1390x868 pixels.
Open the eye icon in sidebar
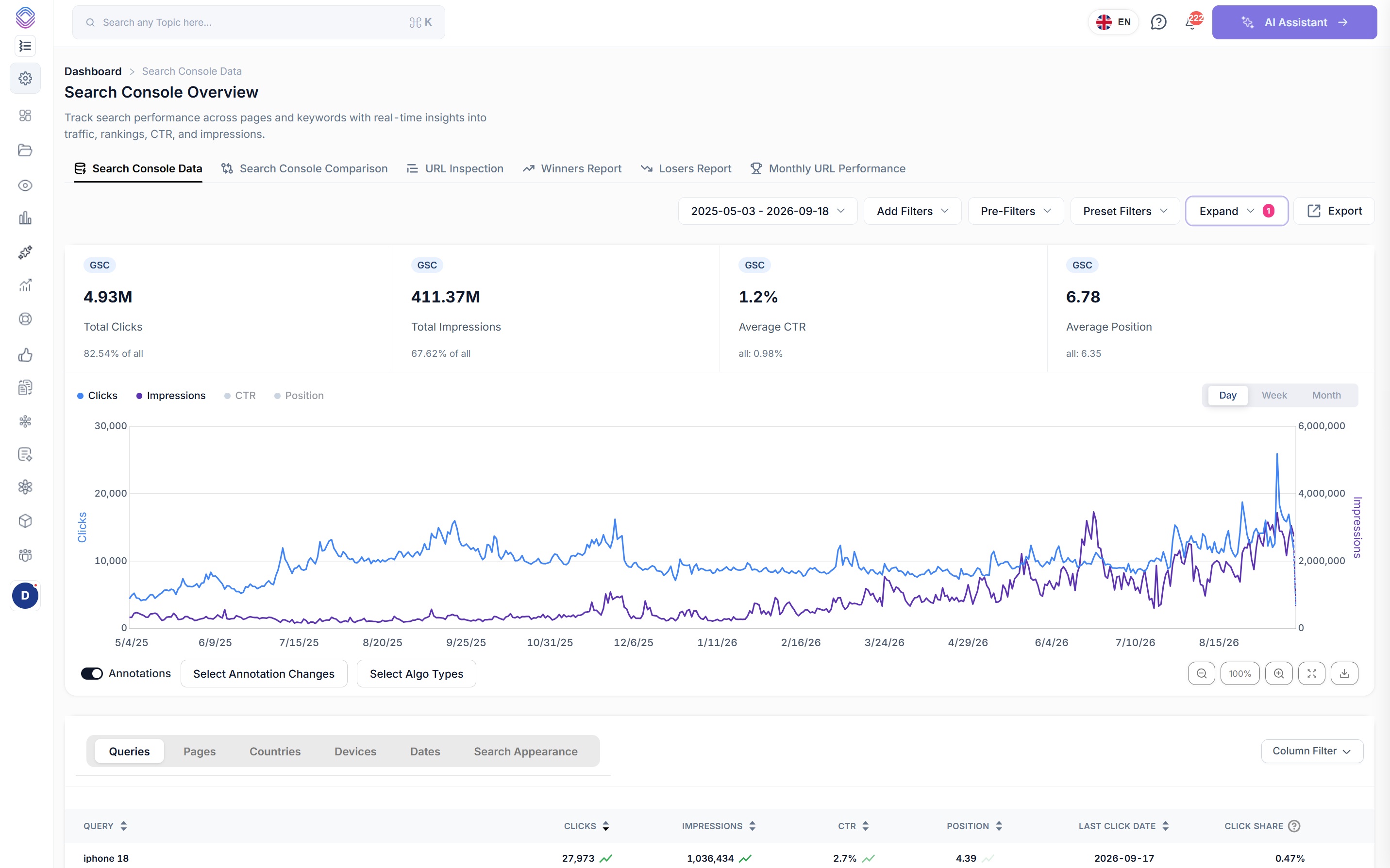coord(25,185)
